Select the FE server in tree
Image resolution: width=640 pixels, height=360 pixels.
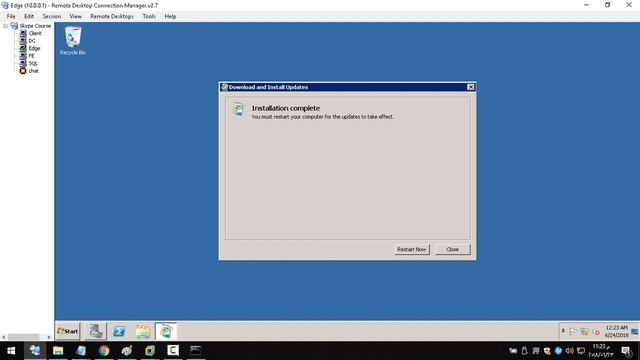point(31,56)
